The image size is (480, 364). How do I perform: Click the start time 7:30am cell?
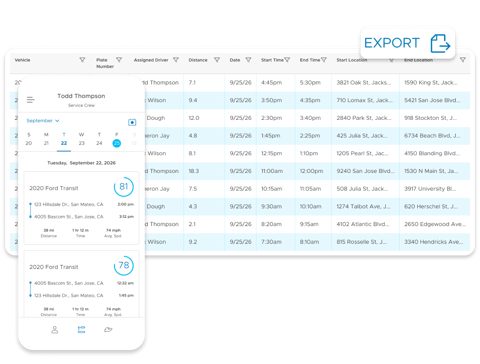tap(271, 242)
